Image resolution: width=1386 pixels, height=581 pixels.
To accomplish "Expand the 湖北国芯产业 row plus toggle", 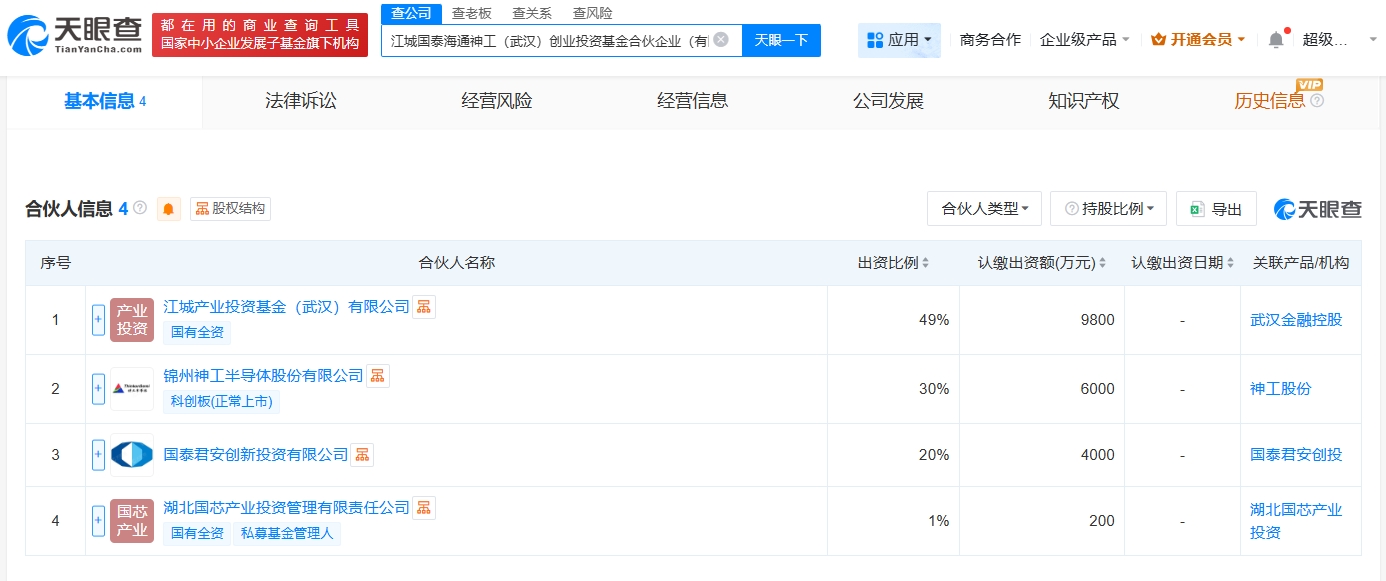I will pos(98,521).
